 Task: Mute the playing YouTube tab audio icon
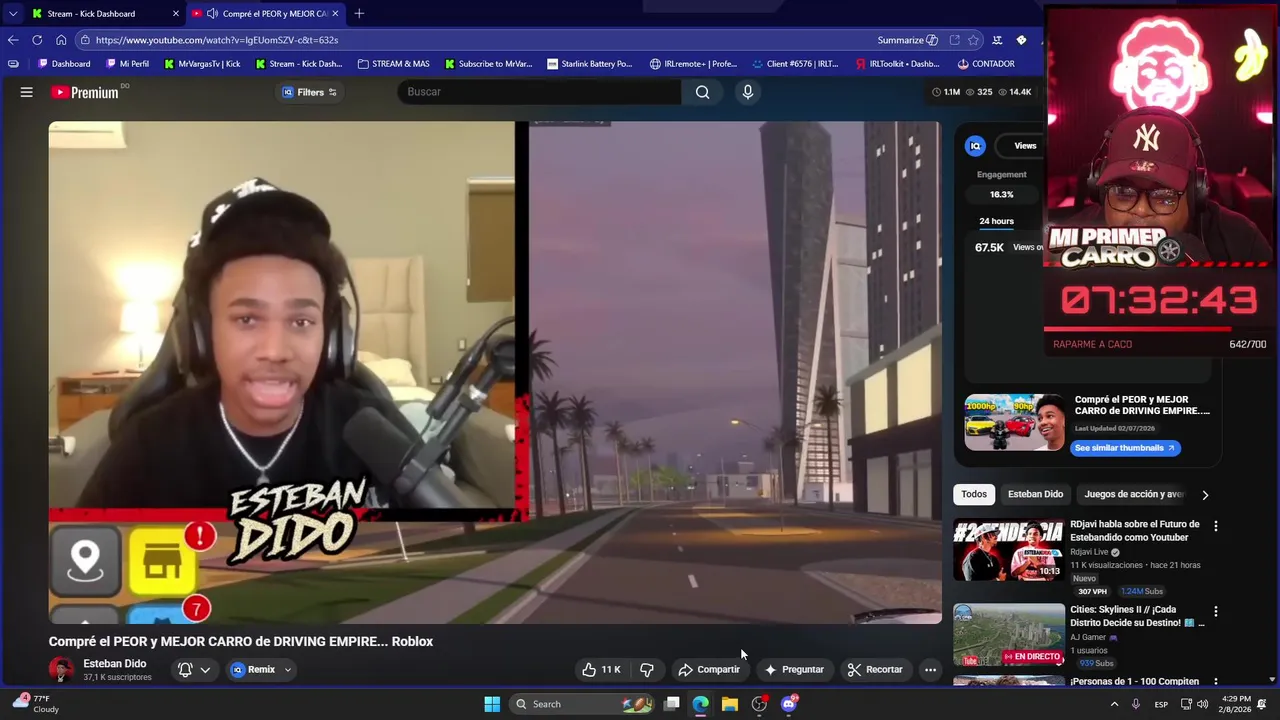coord(212,13)
